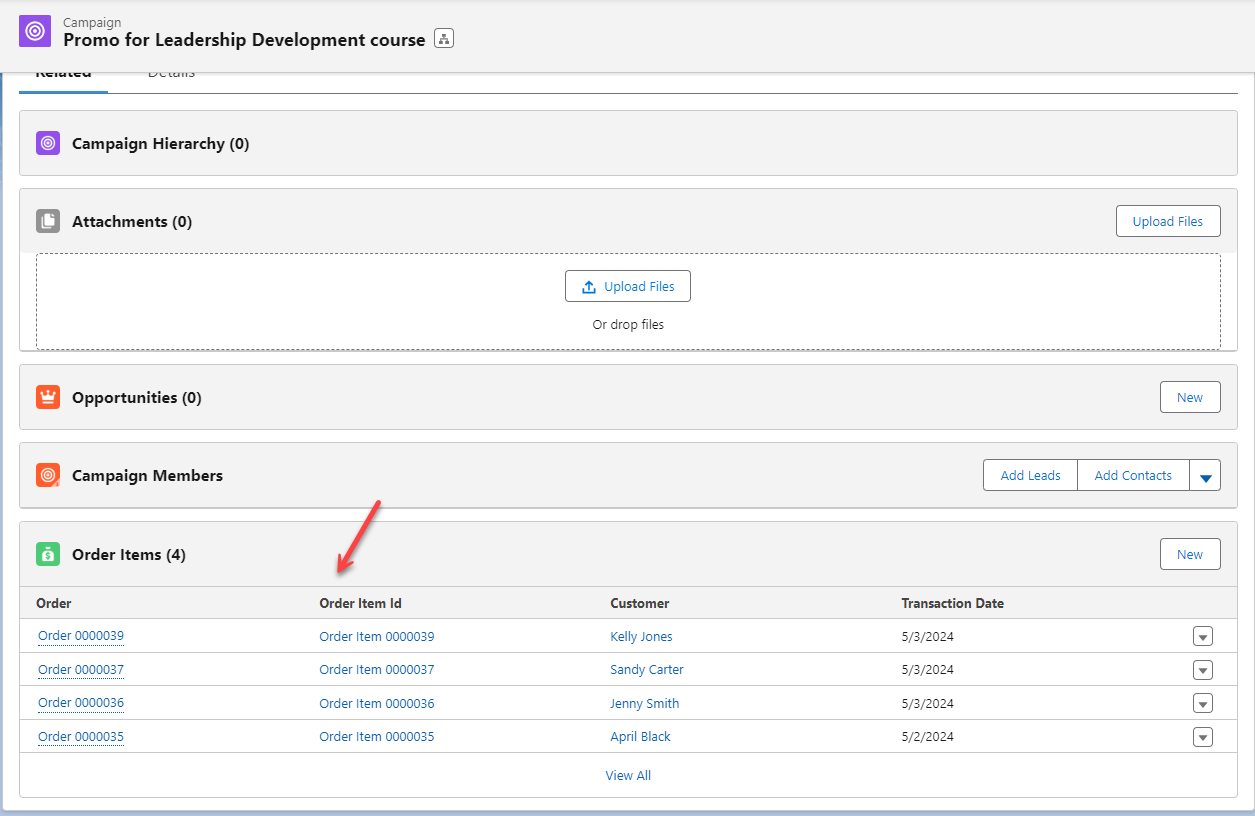Click Add Leads button
Image resolution: width=1255 pixels, height=816 pixels.
click(x=1030, y=476)
